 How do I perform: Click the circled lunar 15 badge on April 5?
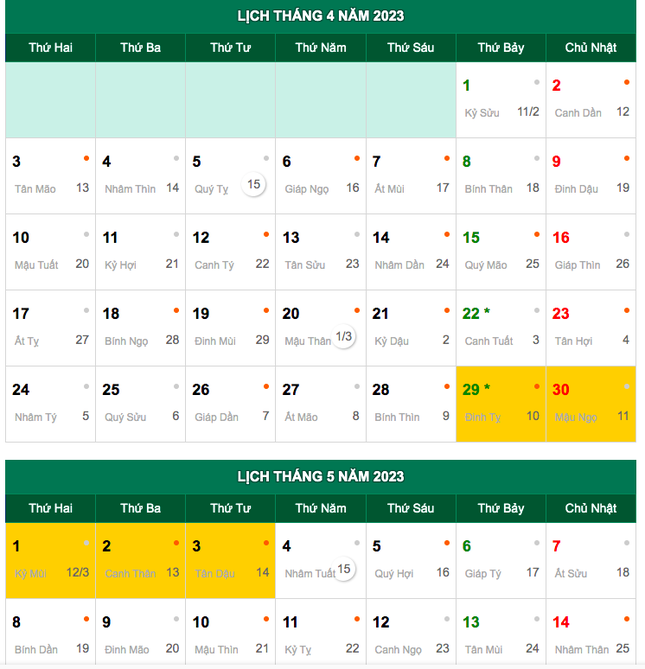(x=255, y=185)
